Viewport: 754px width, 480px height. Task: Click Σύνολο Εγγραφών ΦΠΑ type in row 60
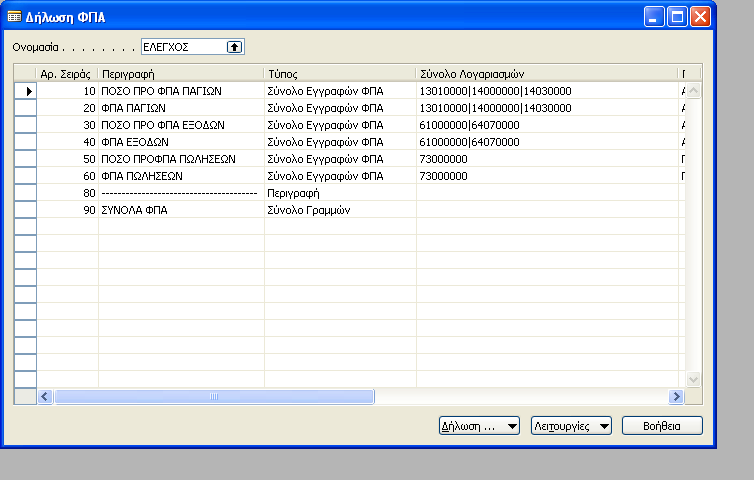tap(340, 176)
